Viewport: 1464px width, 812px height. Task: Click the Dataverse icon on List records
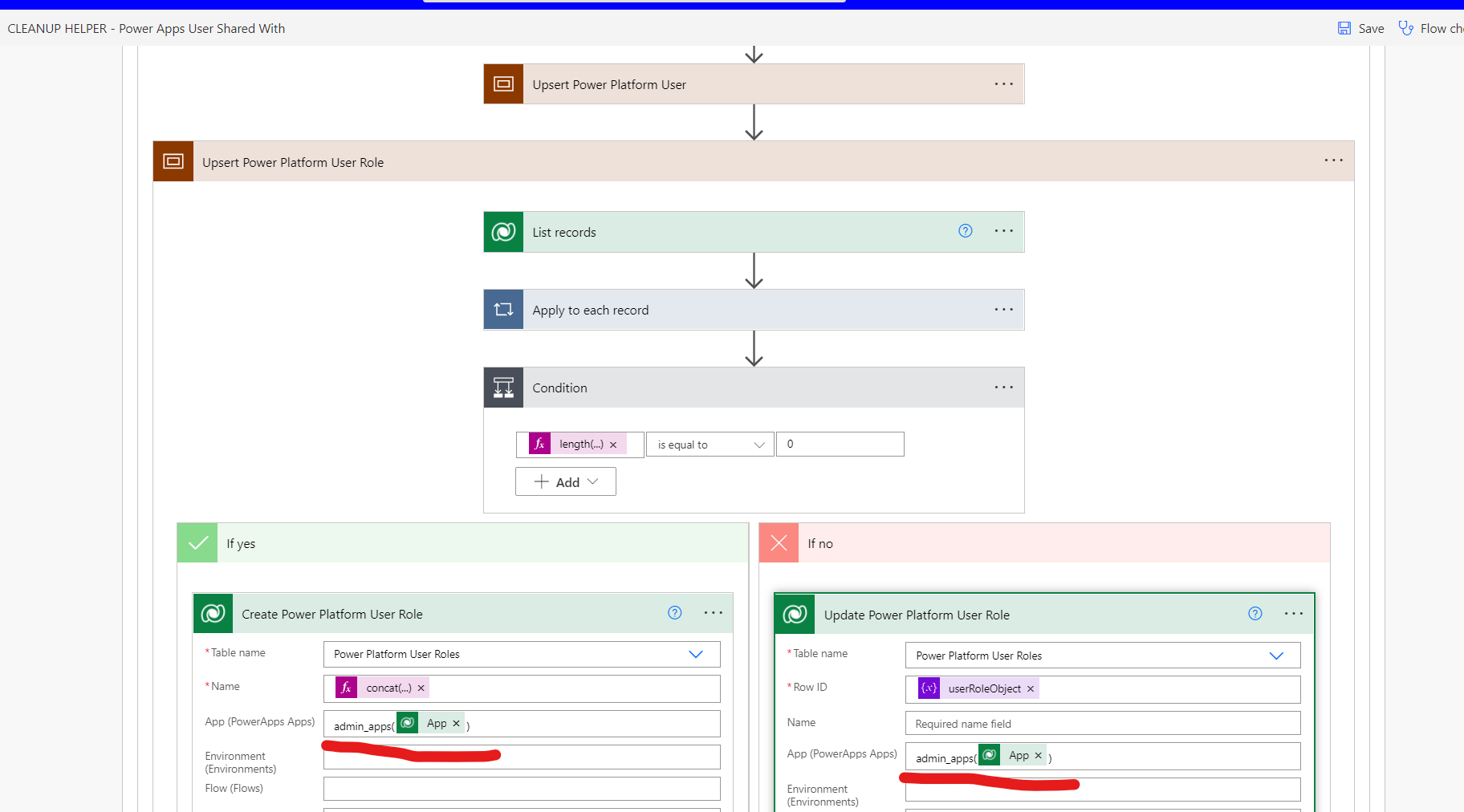pyautogui.click(x=503, y=232)
